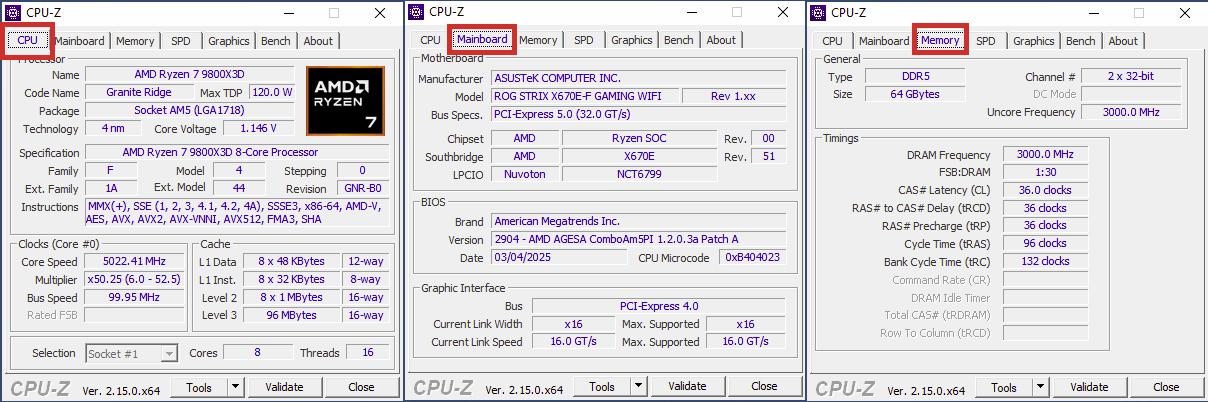Screen dimensions: 1208x402
Task: Click Validate button in the right window
Action: coord(1089,387)
